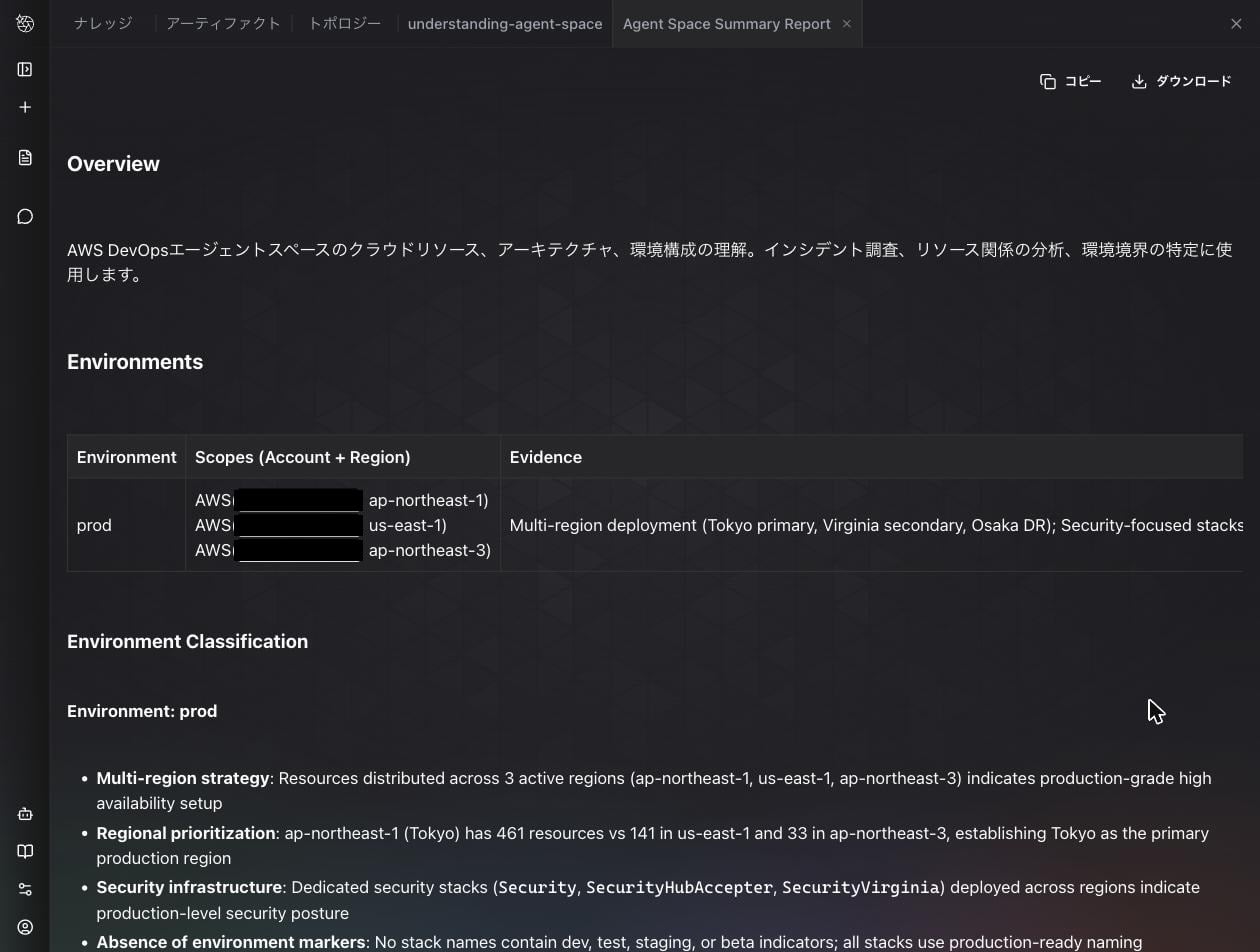Viewport: 1260px width, 952px height.
Task: Click the app logo icon in the sidebar
Action: click(25, 24)
